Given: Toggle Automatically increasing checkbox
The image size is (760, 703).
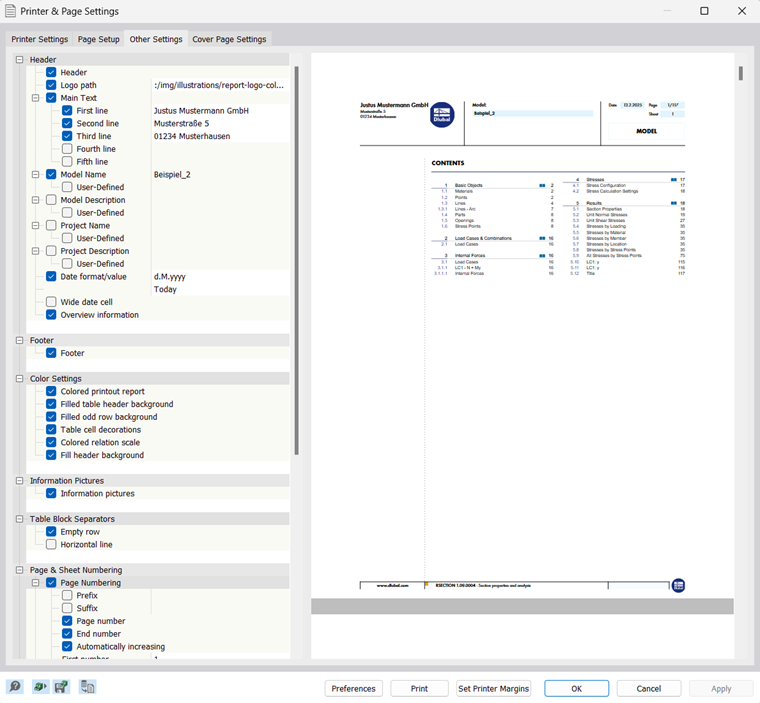Looking at the screenshot, I should tap(67, 646).
